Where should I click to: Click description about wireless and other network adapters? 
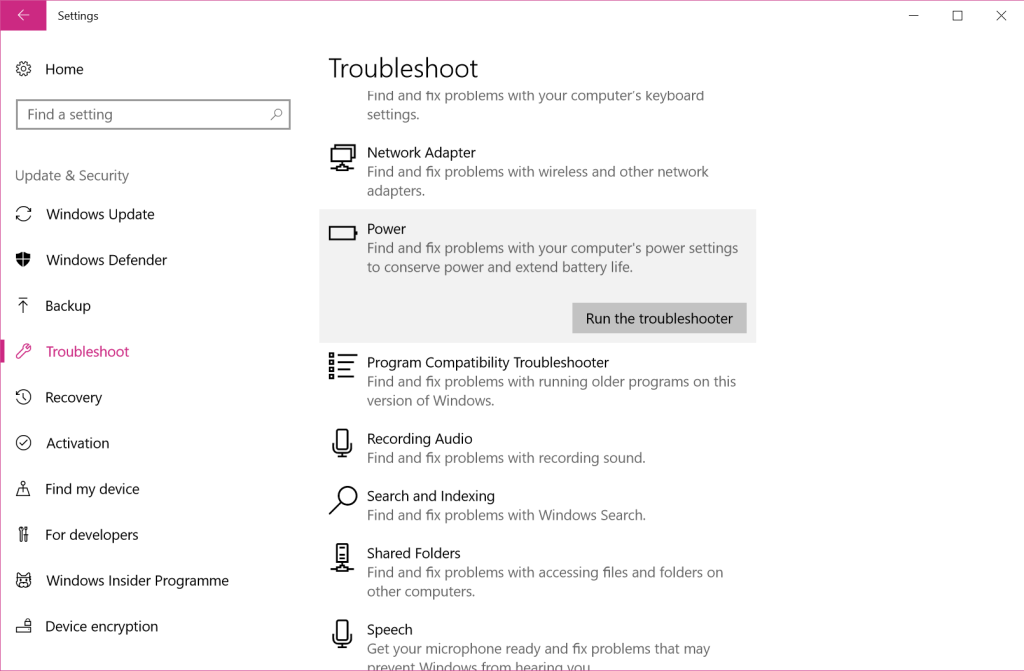(537, 181)
